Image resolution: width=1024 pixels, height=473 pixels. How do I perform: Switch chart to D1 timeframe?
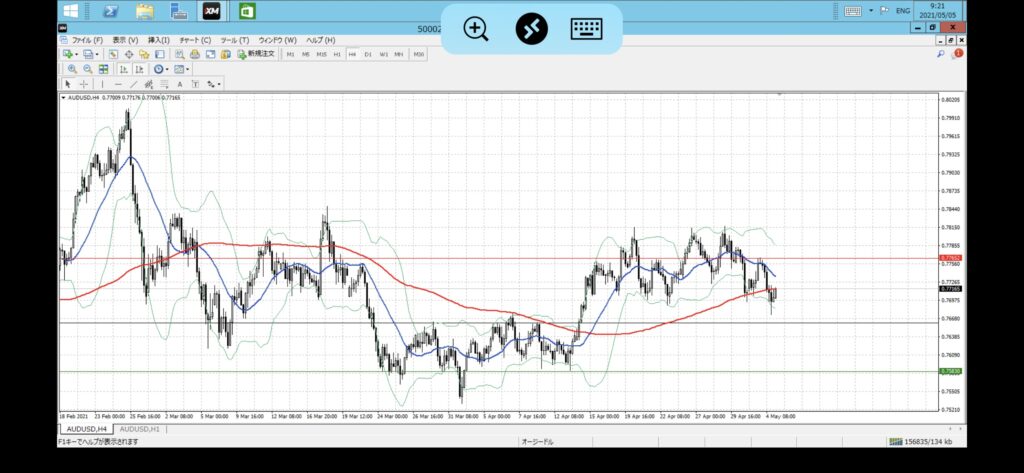(x=368, y=54)
